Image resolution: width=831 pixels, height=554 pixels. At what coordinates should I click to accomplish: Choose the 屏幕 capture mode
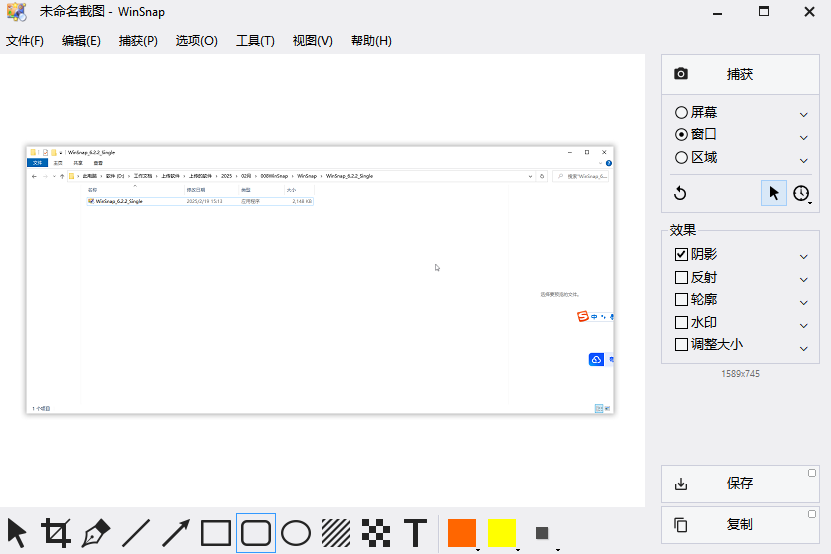click(696, 112)
